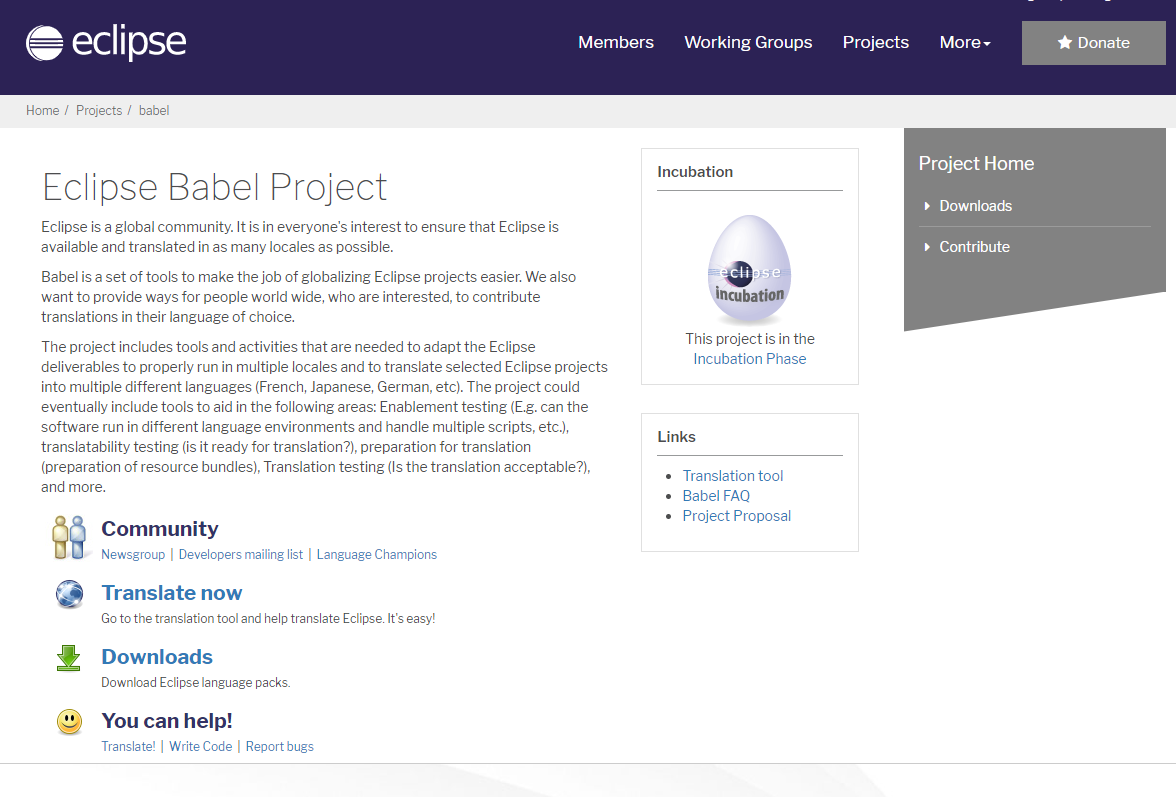Click the star icon on Donate button
The image size is (1176, 797).
(1064, 43)
